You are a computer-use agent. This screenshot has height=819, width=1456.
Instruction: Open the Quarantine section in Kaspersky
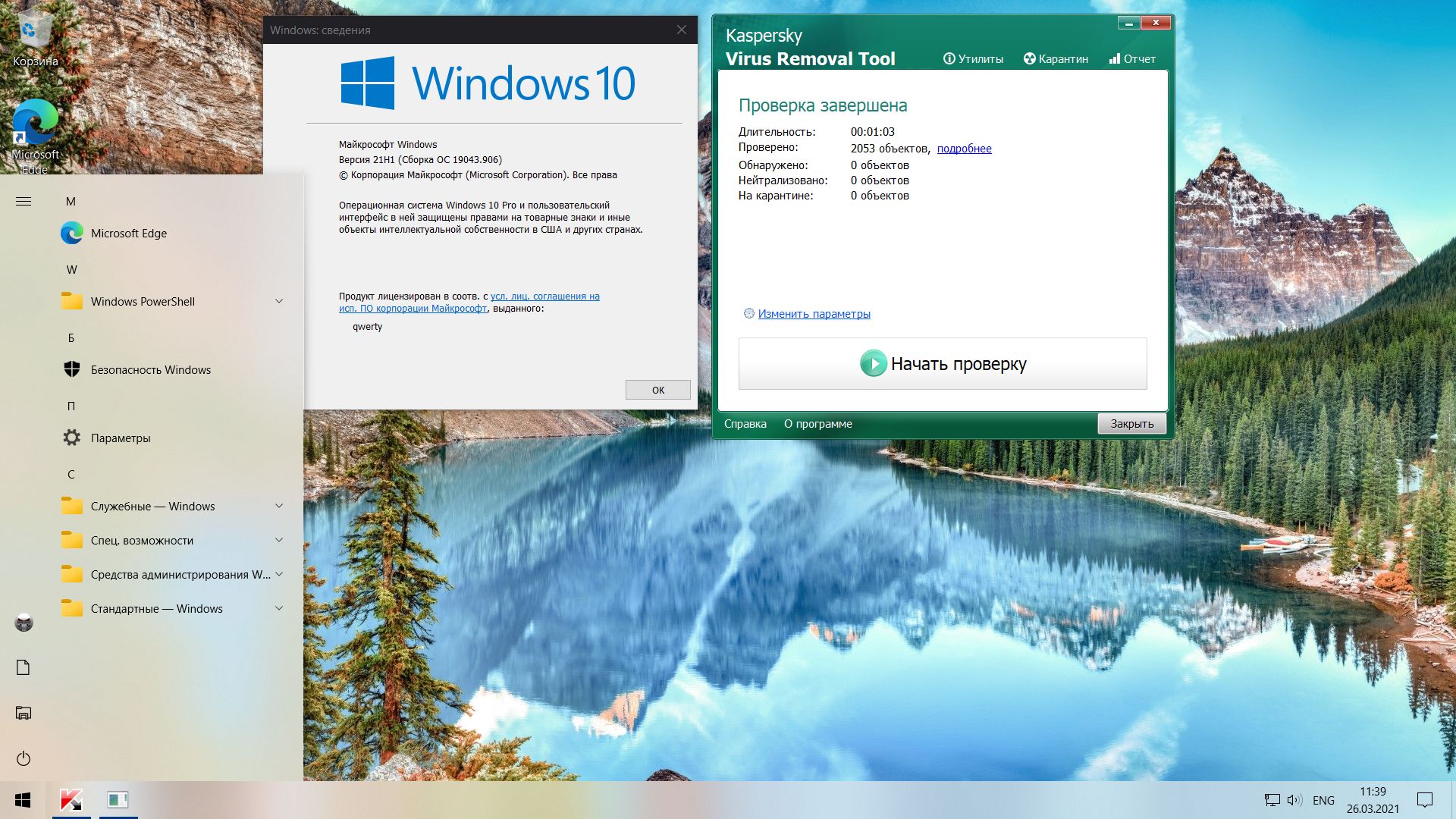(1056, 59)
